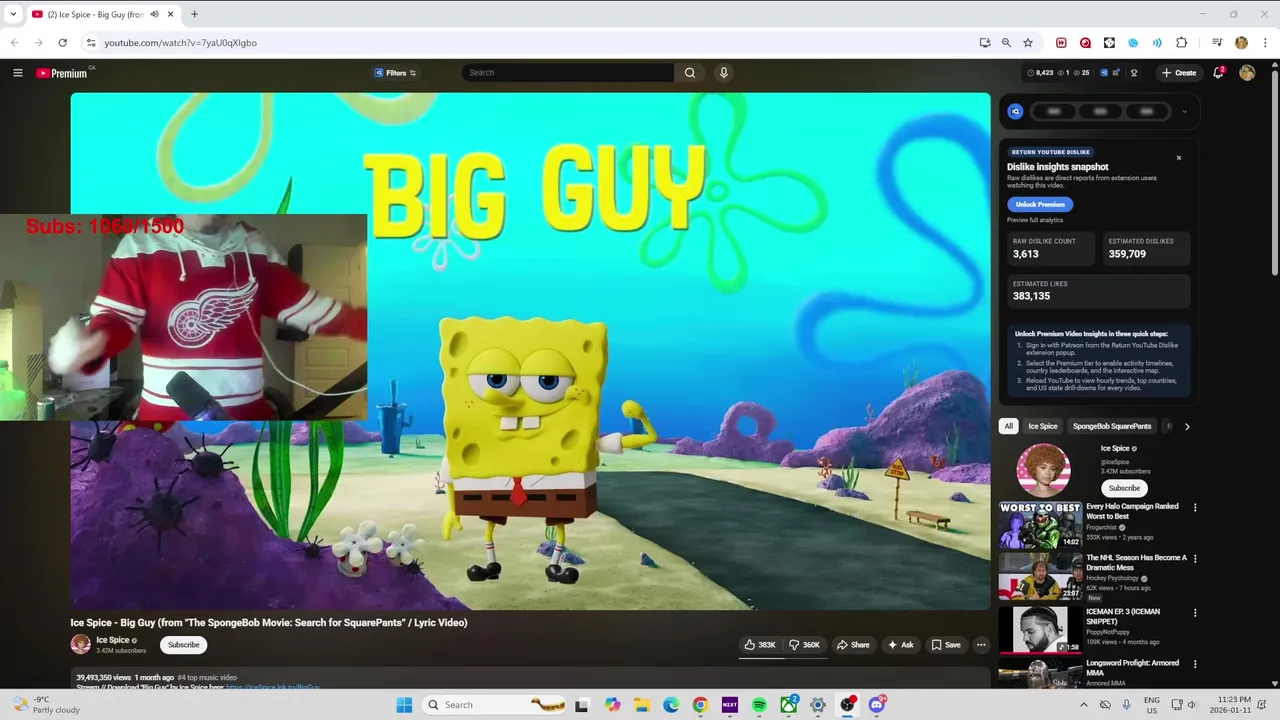
Task: Open The NHL Season Has Become video title
Action: tap(1136, 562)
